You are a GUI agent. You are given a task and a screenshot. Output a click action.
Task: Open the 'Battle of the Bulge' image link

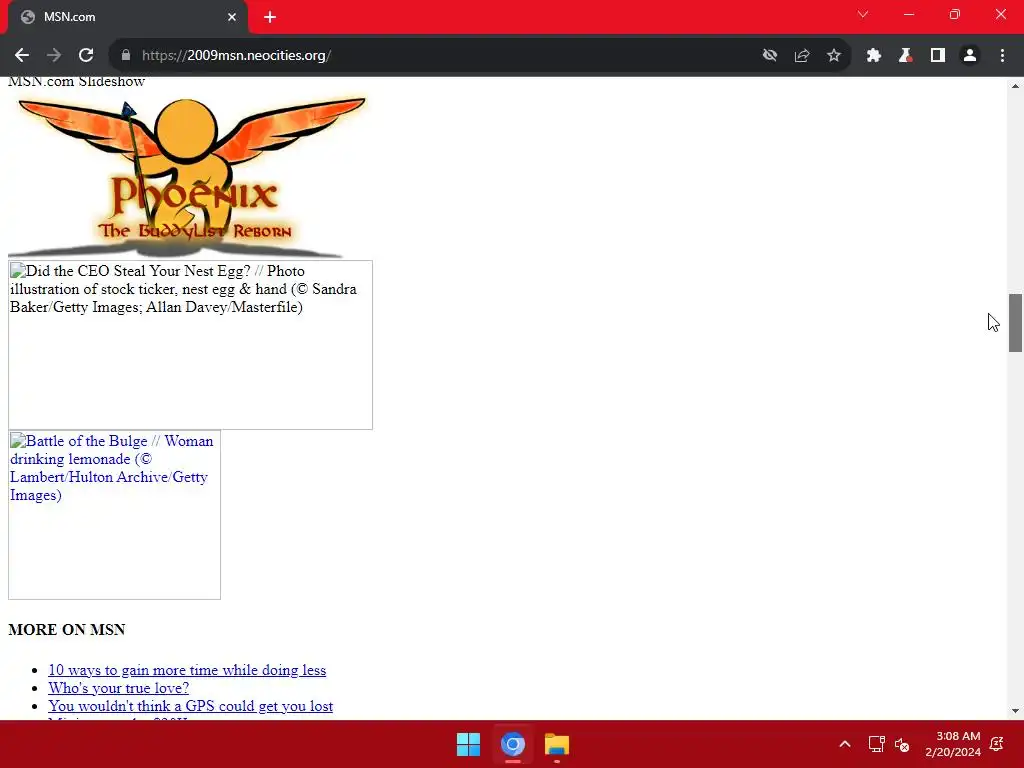click(x=114, y=515)
